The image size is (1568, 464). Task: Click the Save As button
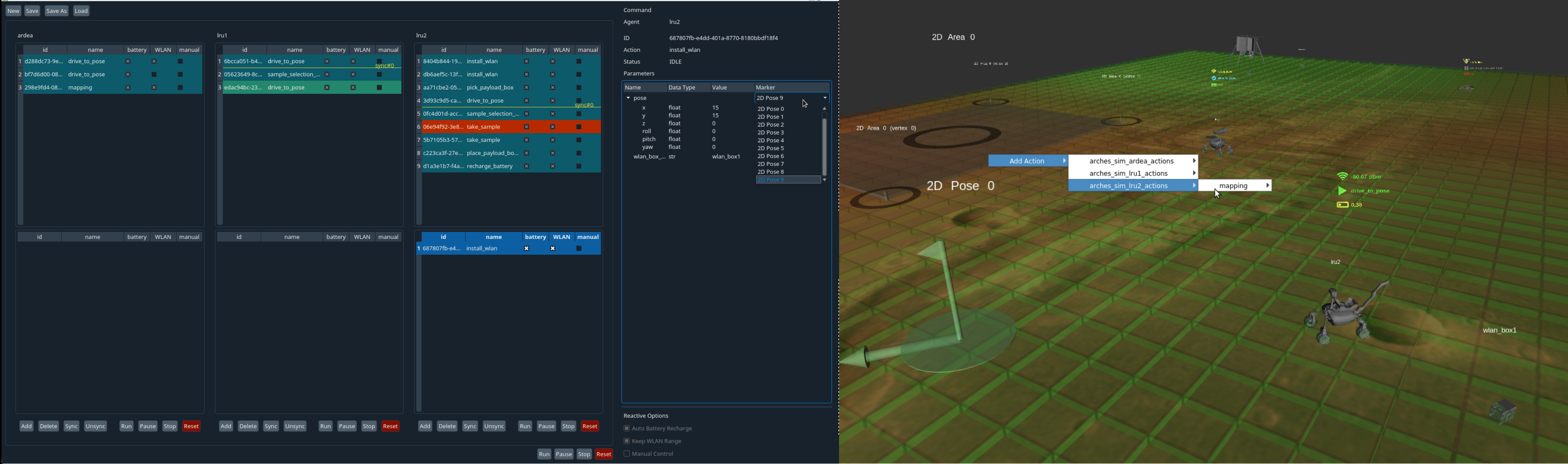pyautogui.click(x=56, y=11)
